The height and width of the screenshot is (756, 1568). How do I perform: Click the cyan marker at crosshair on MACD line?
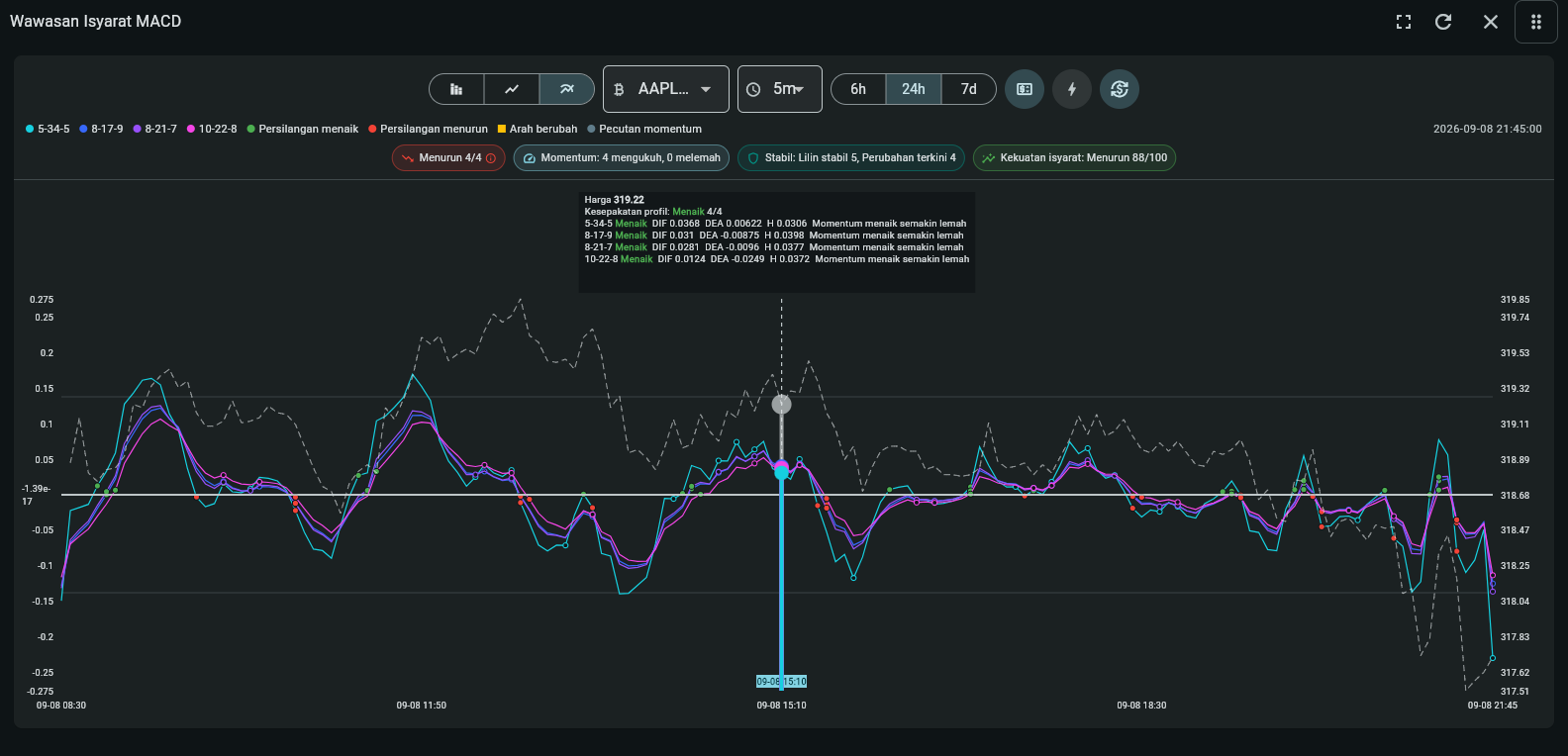coord(782,473)
